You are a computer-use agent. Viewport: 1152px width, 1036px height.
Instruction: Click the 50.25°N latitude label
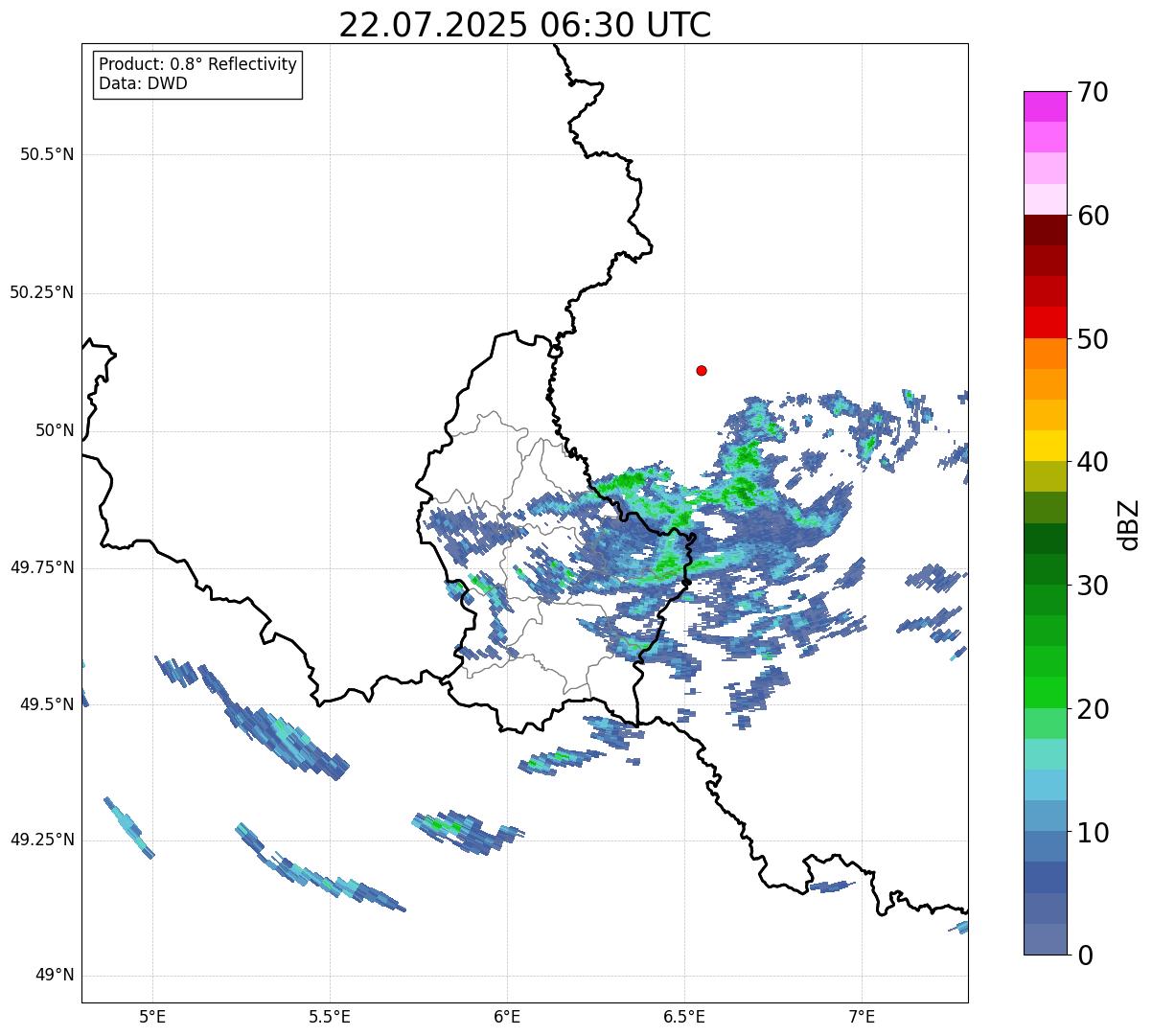(x=42, y=292)
